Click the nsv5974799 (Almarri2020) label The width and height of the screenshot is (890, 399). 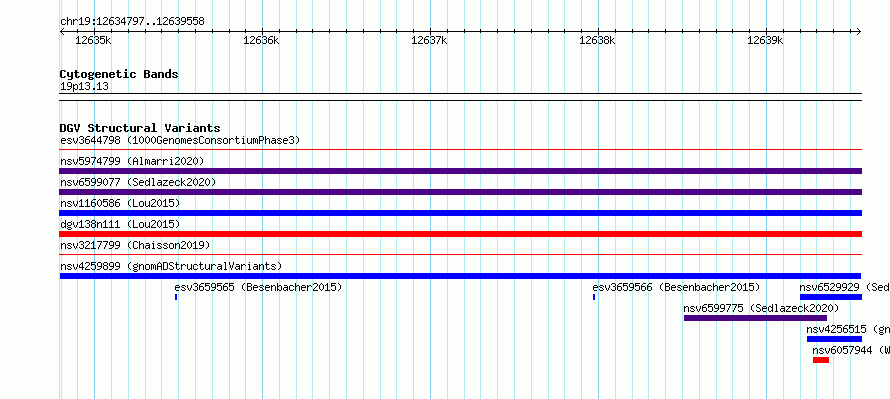click(132, 161)
